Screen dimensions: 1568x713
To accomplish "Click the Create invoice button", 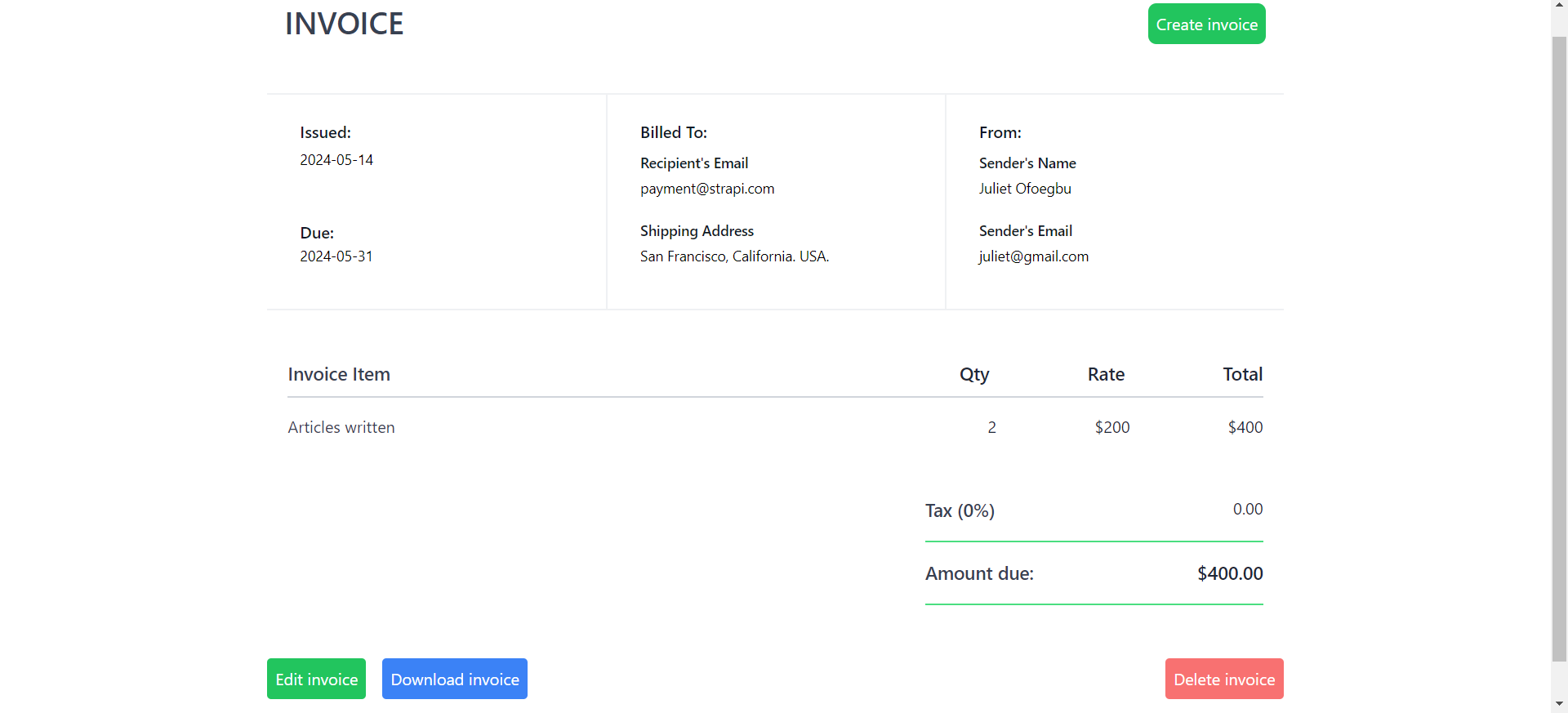I will [1206, 25].
